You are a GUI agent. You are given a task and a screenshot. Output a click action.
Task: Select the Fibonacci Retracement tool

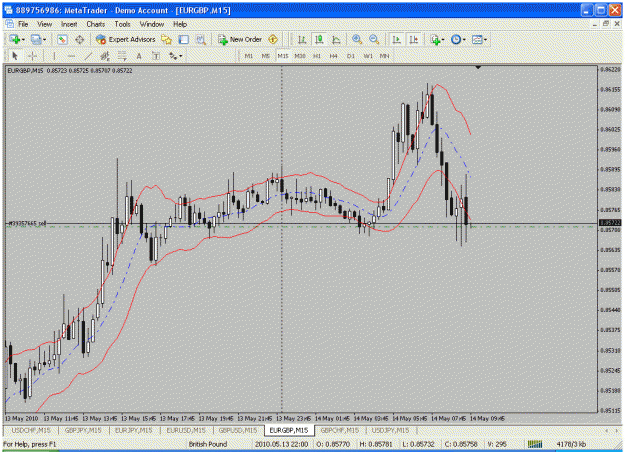(x=122, y=56)
